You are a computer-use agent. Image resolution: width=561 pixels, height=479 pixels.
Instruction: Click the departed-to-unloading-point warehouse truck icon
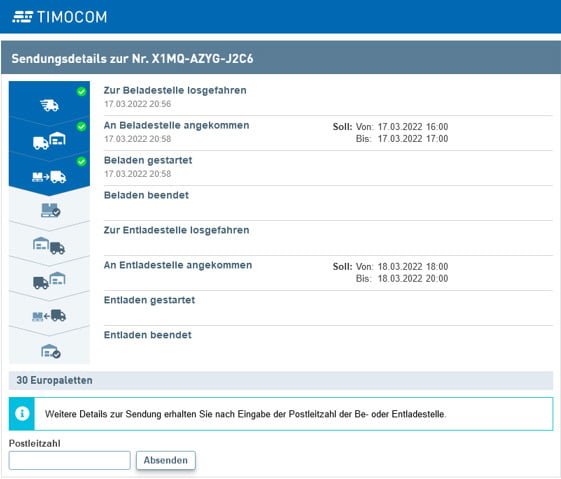49,246
